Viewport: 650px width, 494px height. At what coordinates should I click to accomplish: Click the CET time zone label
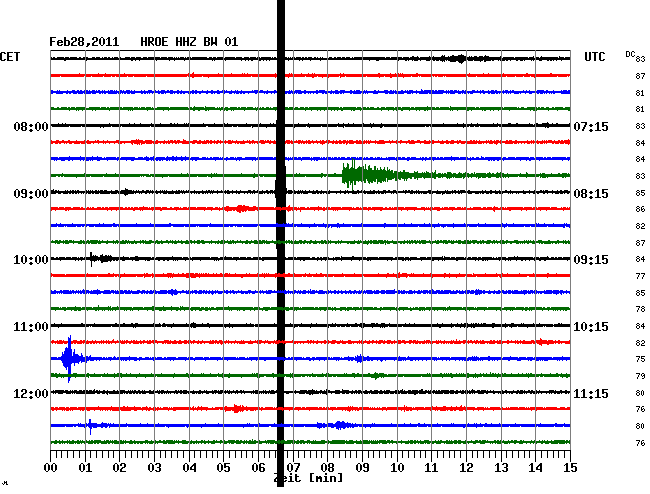[x=10, y=57]
